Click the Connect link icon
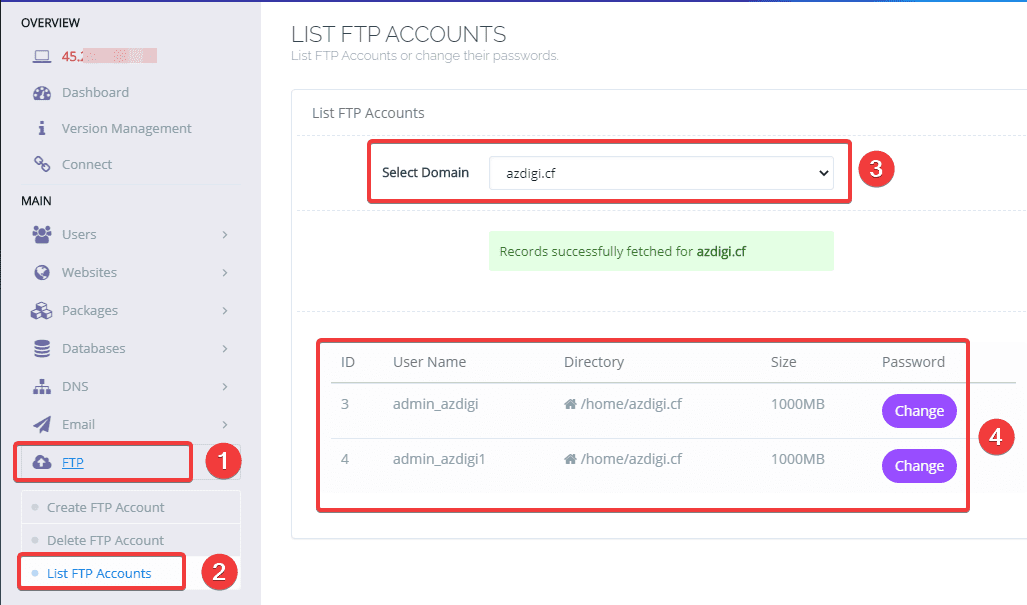Viewport: 1027px width, 605px height. click(x=42, y=164)
